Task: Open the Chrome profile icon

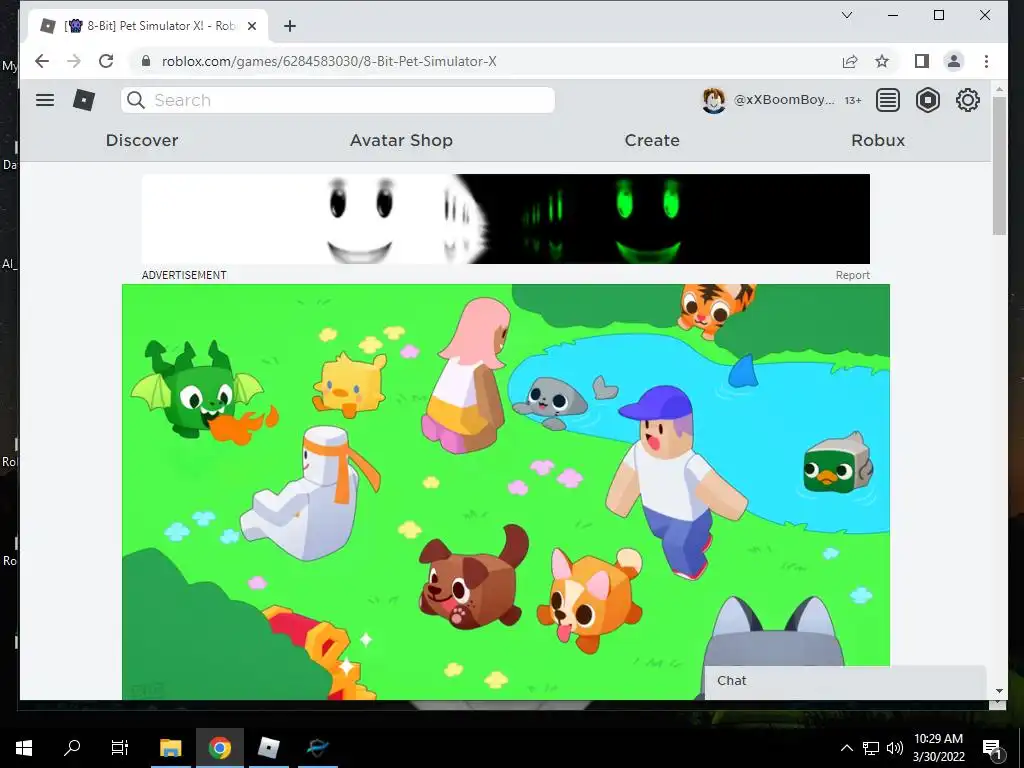Action: tap(953, 61)
